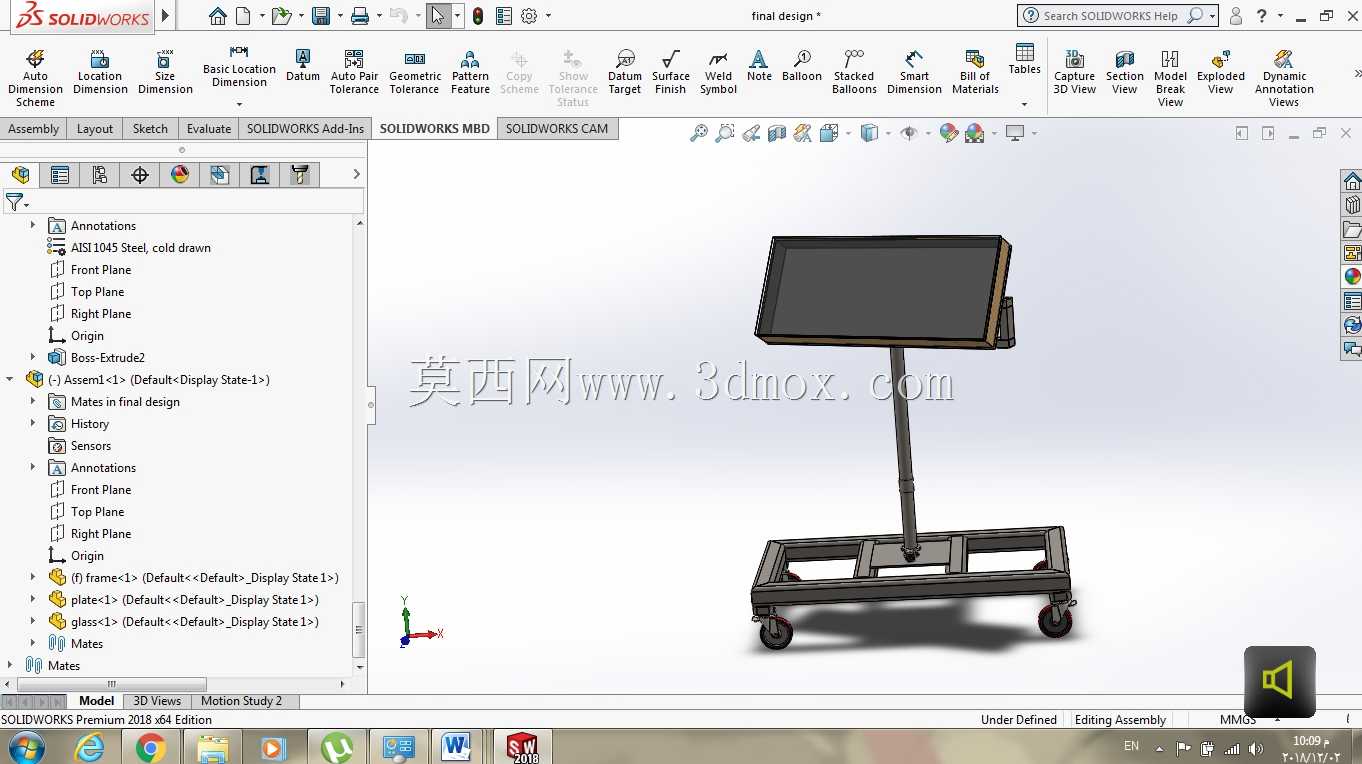The height and width of the screenshot is (764, 1362).
Task: Activate the Section View tool
Action: pyautogui.click(x=1125, y=72)
